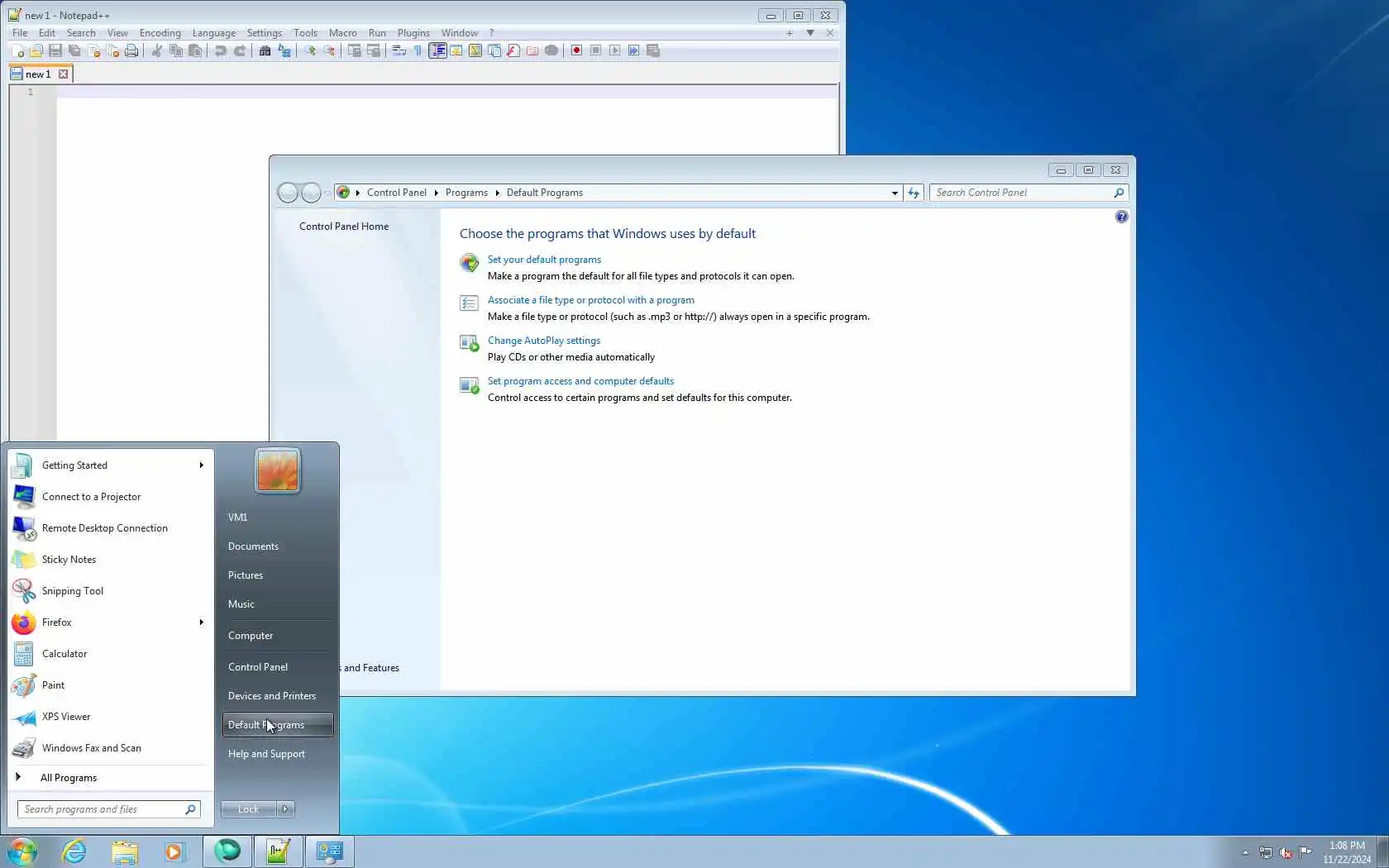The height and width of the screenshot is (868, 1389).
Task: Click the Save Recorded Macro icon
Action: tap(653, 50)
